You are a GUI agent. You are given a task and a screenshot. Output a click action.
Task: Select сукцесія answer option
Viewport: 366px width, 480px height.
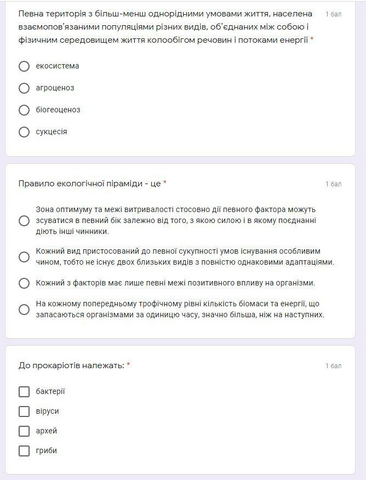24,132
